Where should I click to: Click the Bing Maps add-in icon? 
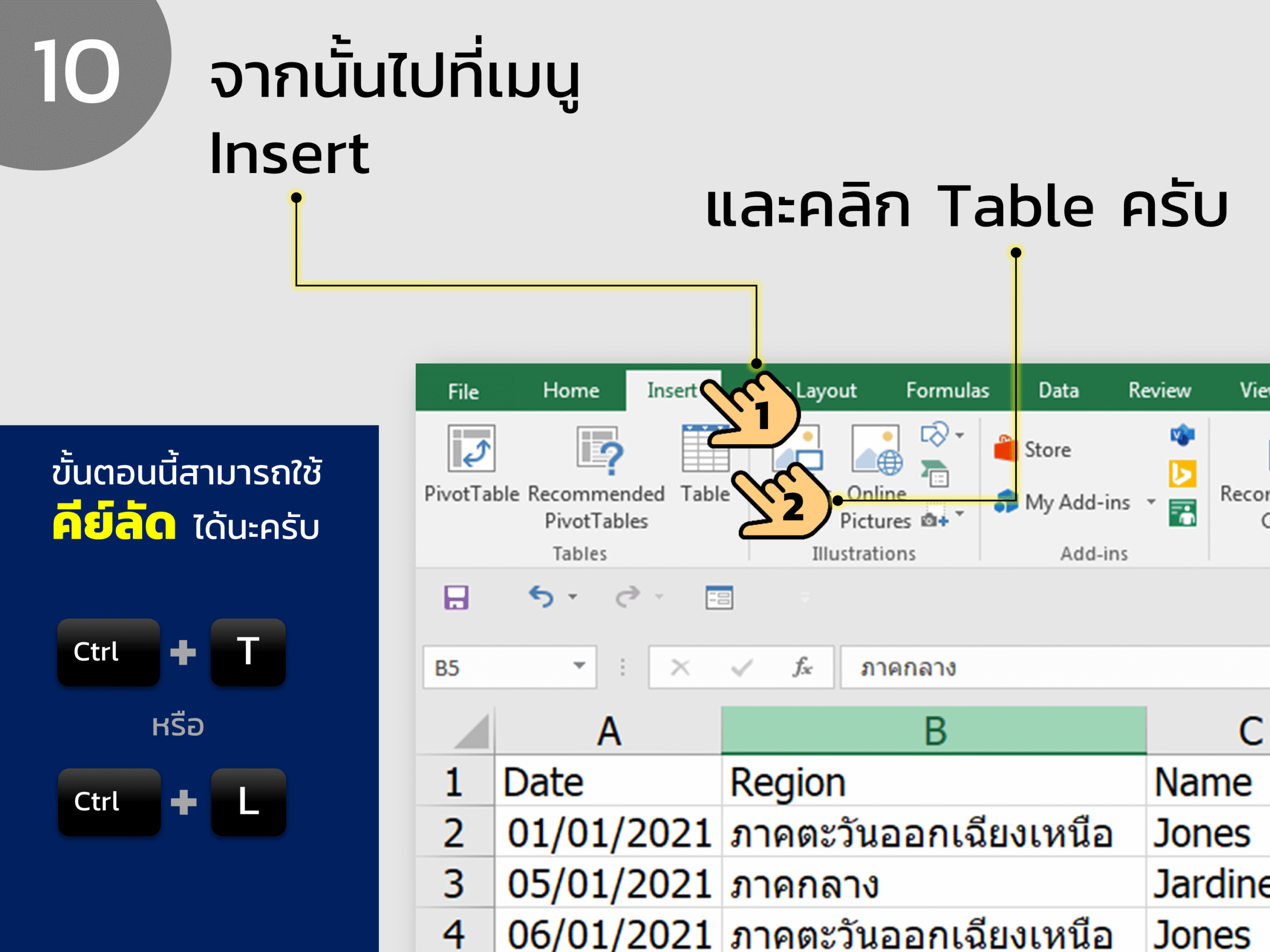[x=1183, y=474]
